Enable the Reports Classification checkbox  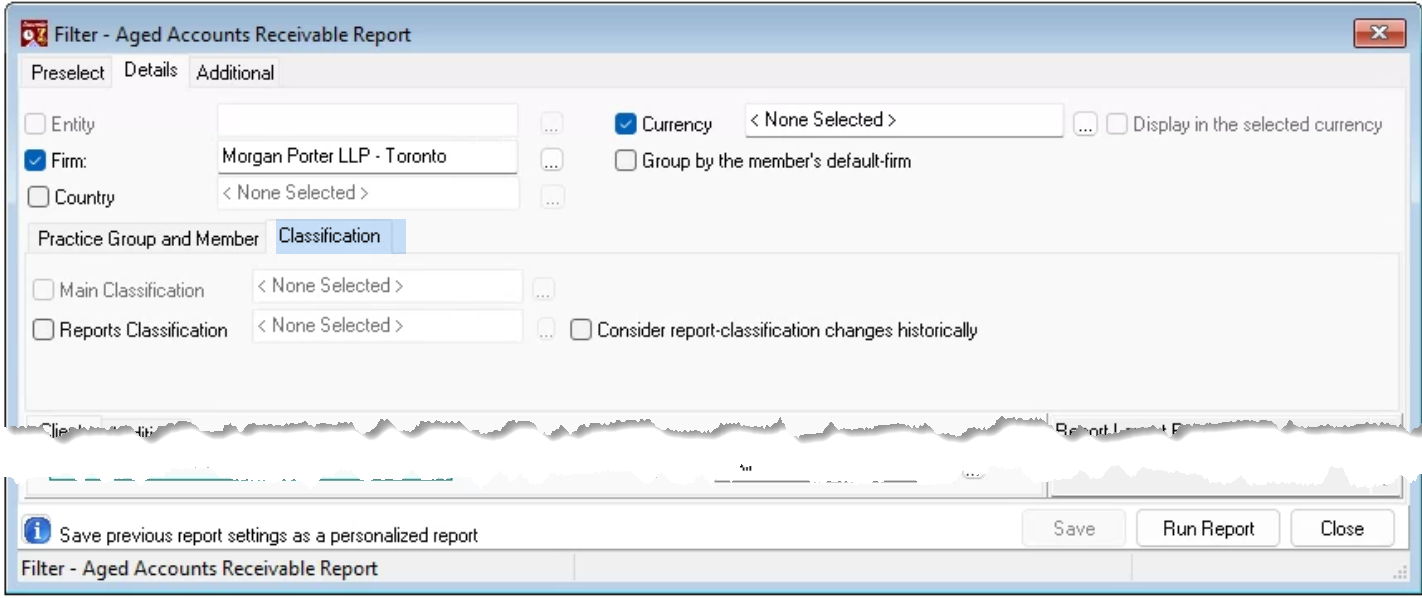click(x=43, y=330)
